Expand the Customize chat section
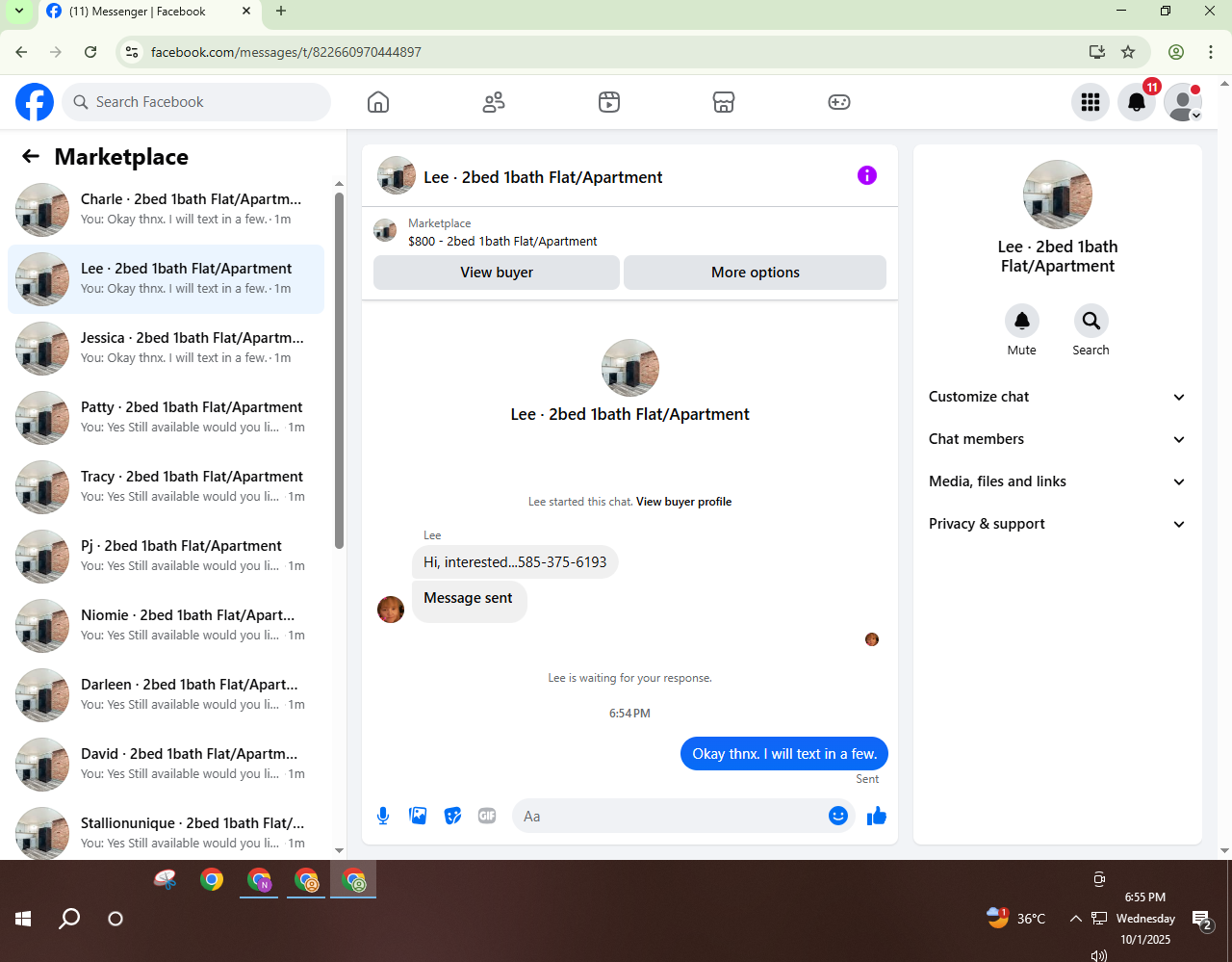The width and height of the screenshot is (1232, 962). coord(1058,397)
